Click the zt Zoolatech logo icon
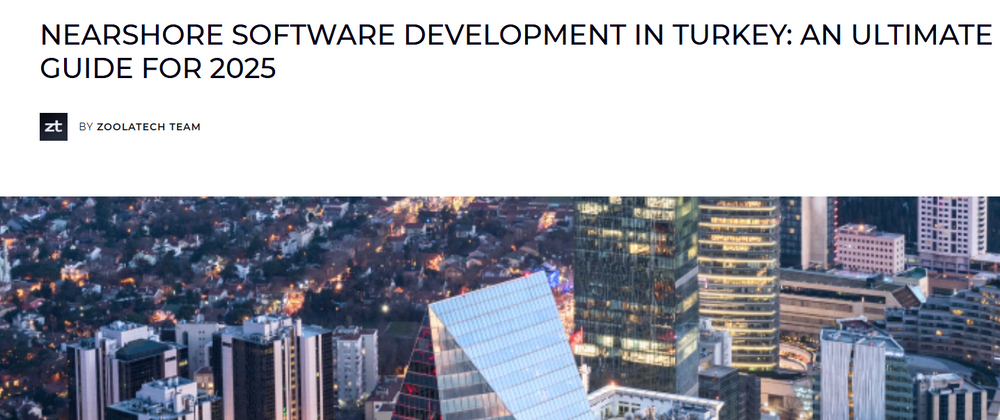This screenshot has width=1000, height=420. (x=53, y=127)
